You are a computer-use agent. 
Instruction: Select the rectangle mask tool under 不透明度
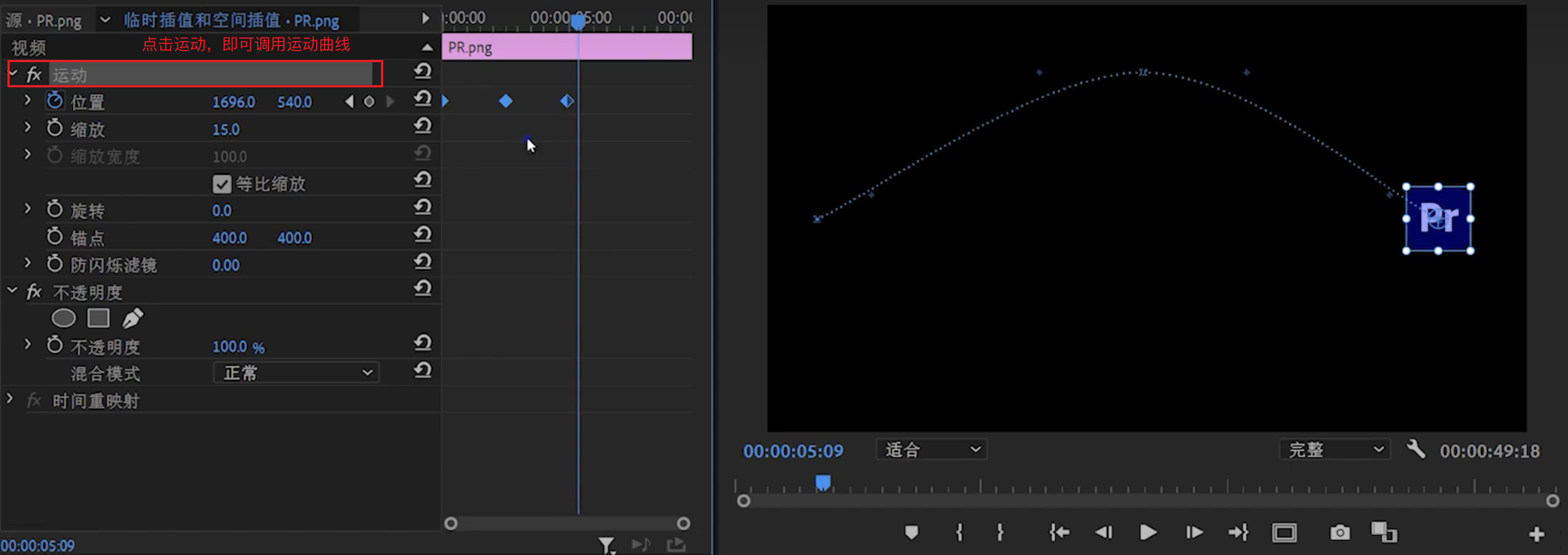98,318
